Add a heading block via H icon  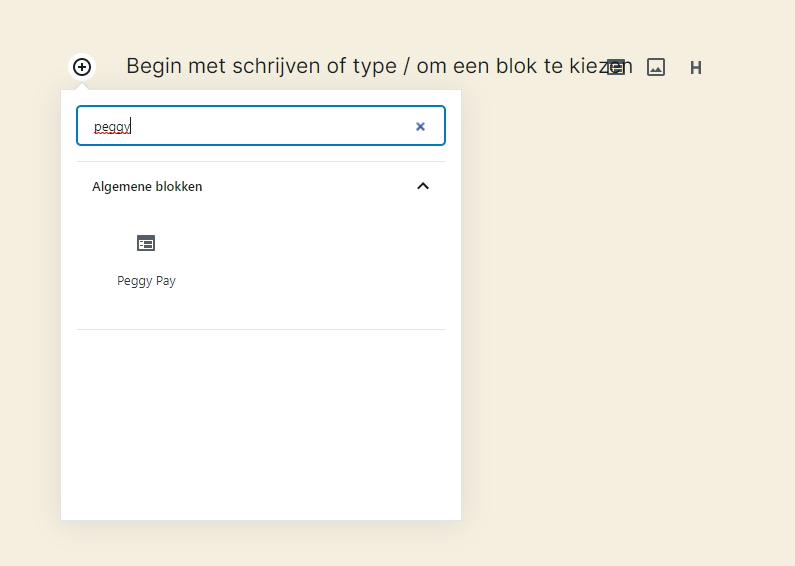(696, 67)
